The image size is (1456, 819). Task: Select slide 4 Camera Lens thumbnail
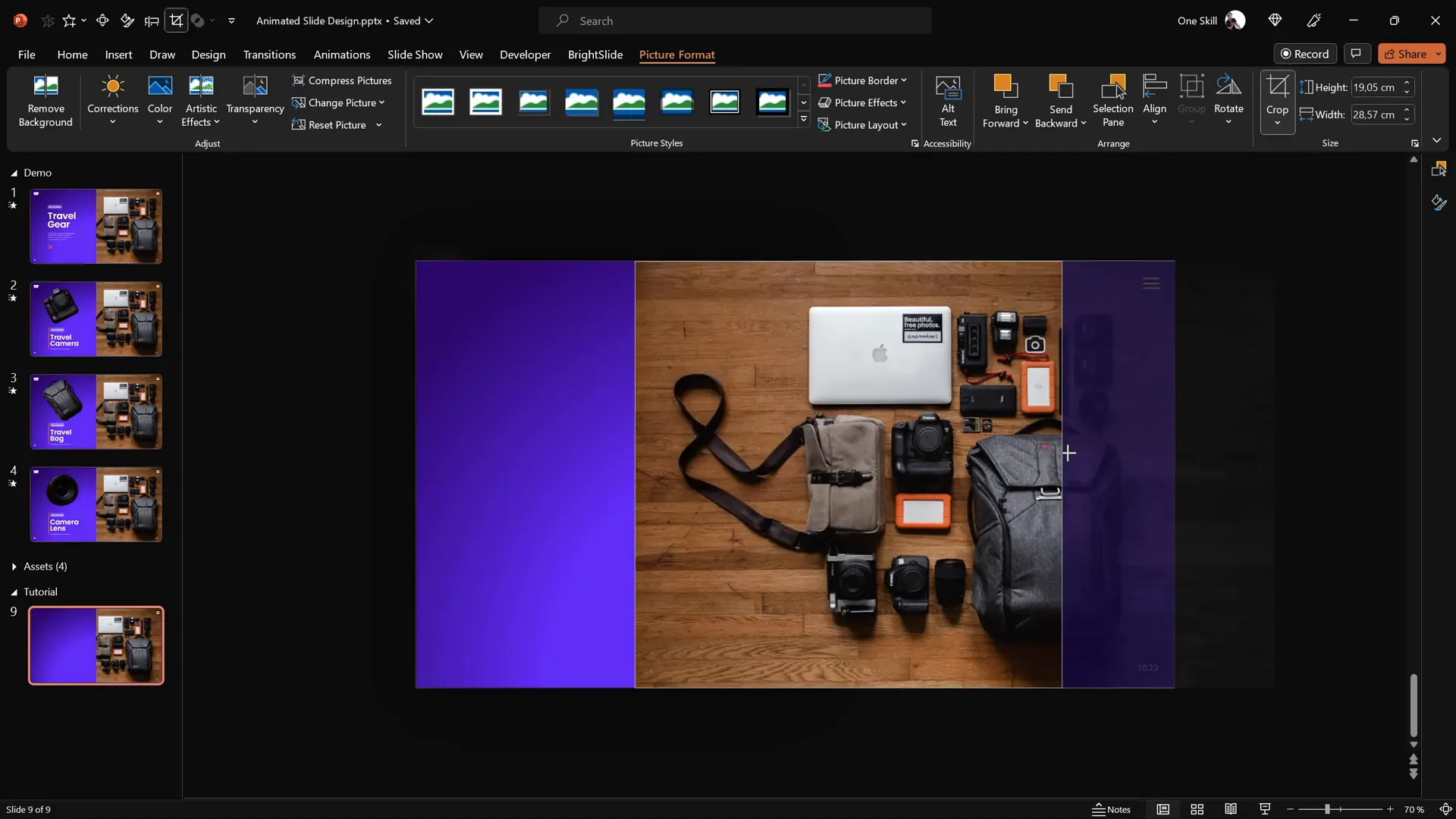point(96,504)
